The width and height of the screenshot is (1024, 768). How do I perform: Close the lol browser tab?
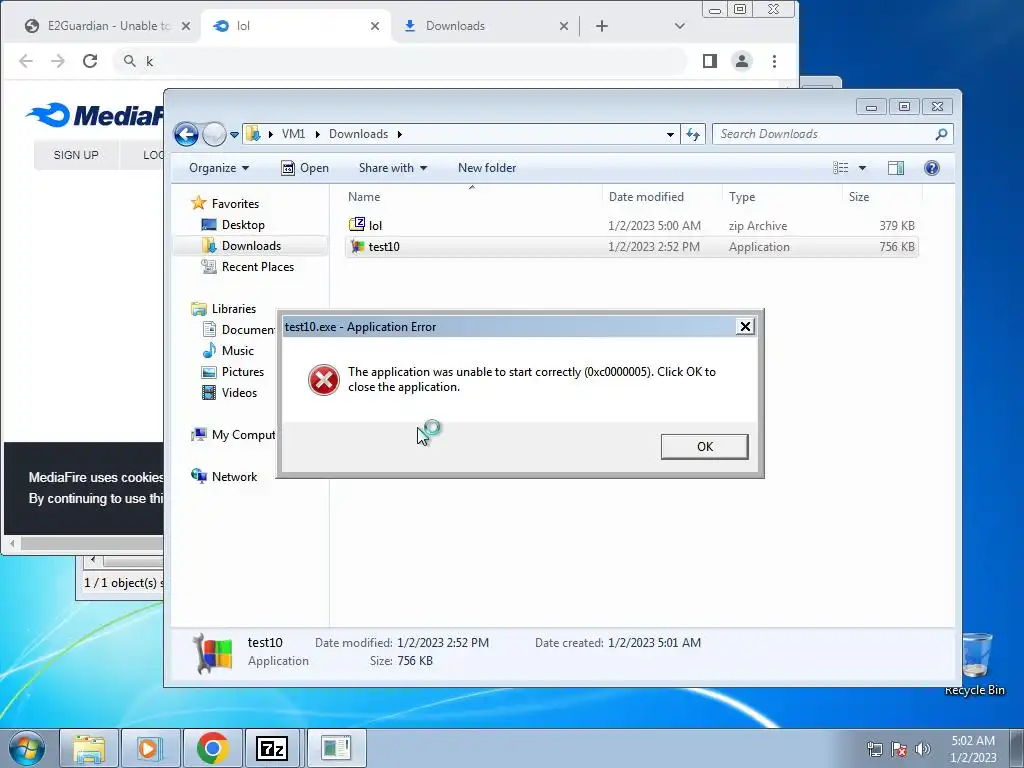pos(375,26)
